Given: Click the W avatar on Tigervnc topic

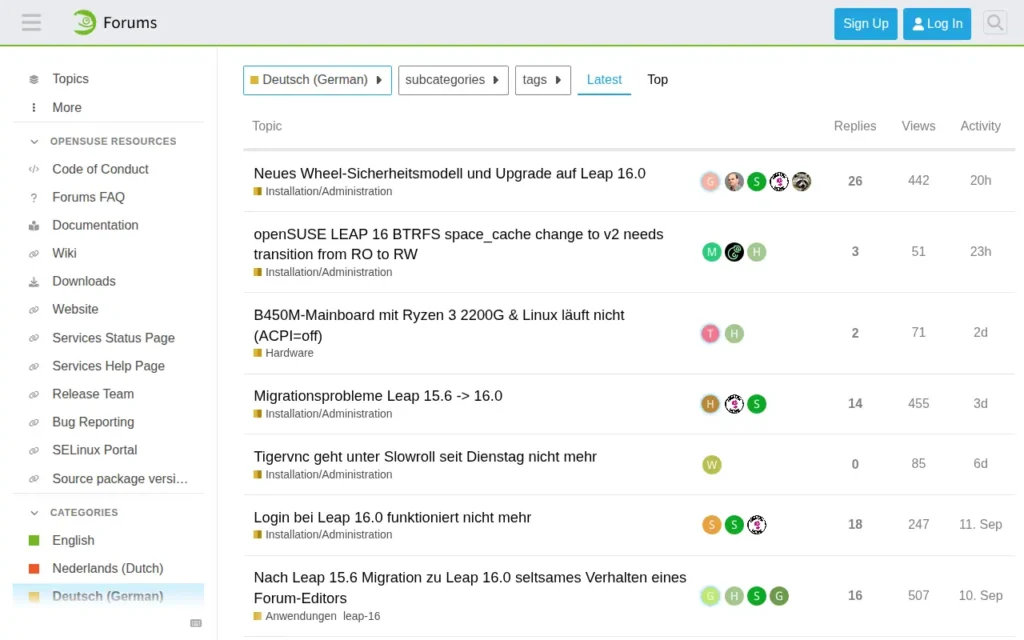Looking at the screenshot, I should coord(711,465).
